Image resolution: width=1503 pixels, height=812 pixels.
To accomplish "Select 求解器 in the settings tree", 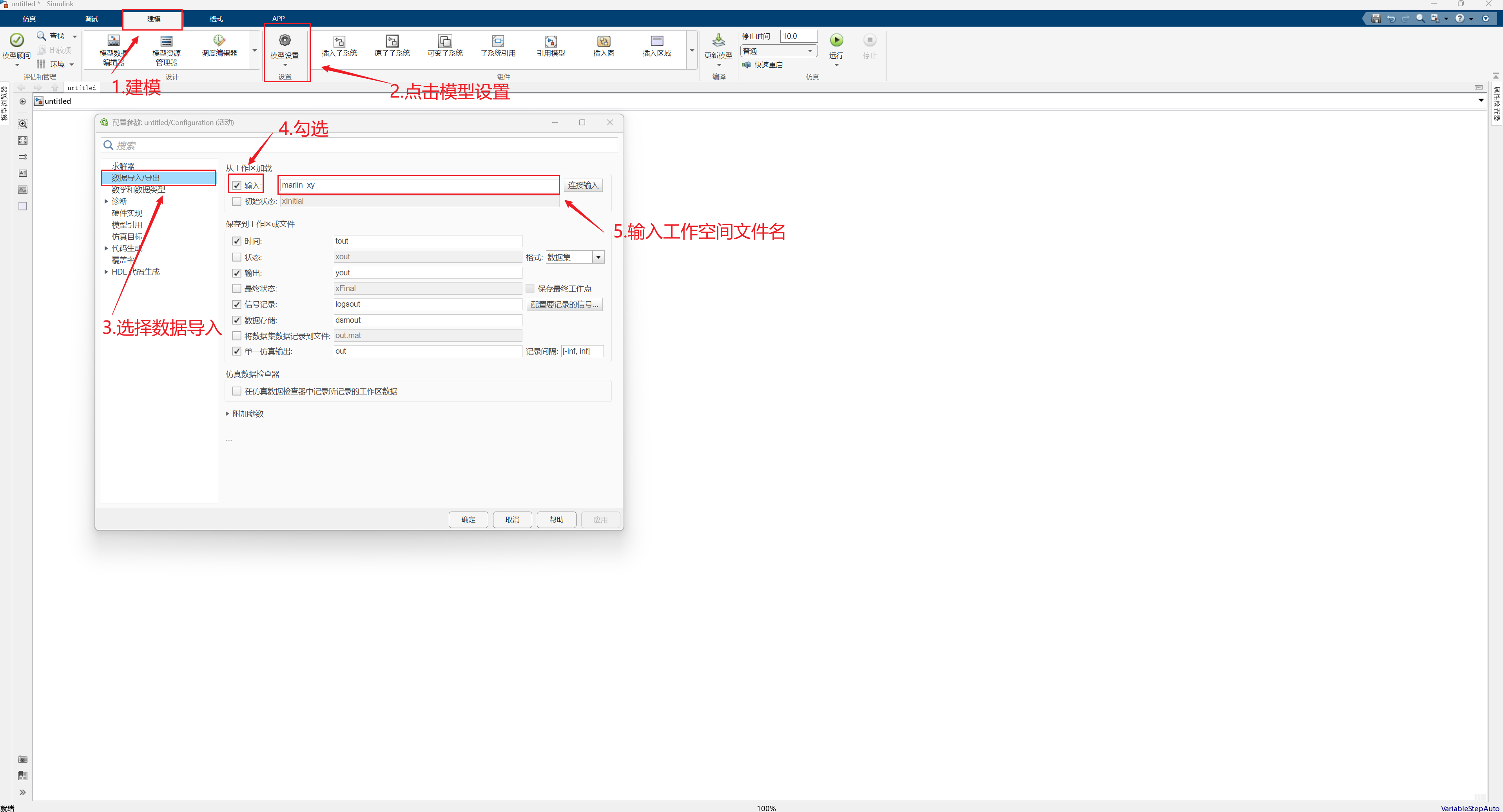I will pos(123,166).
